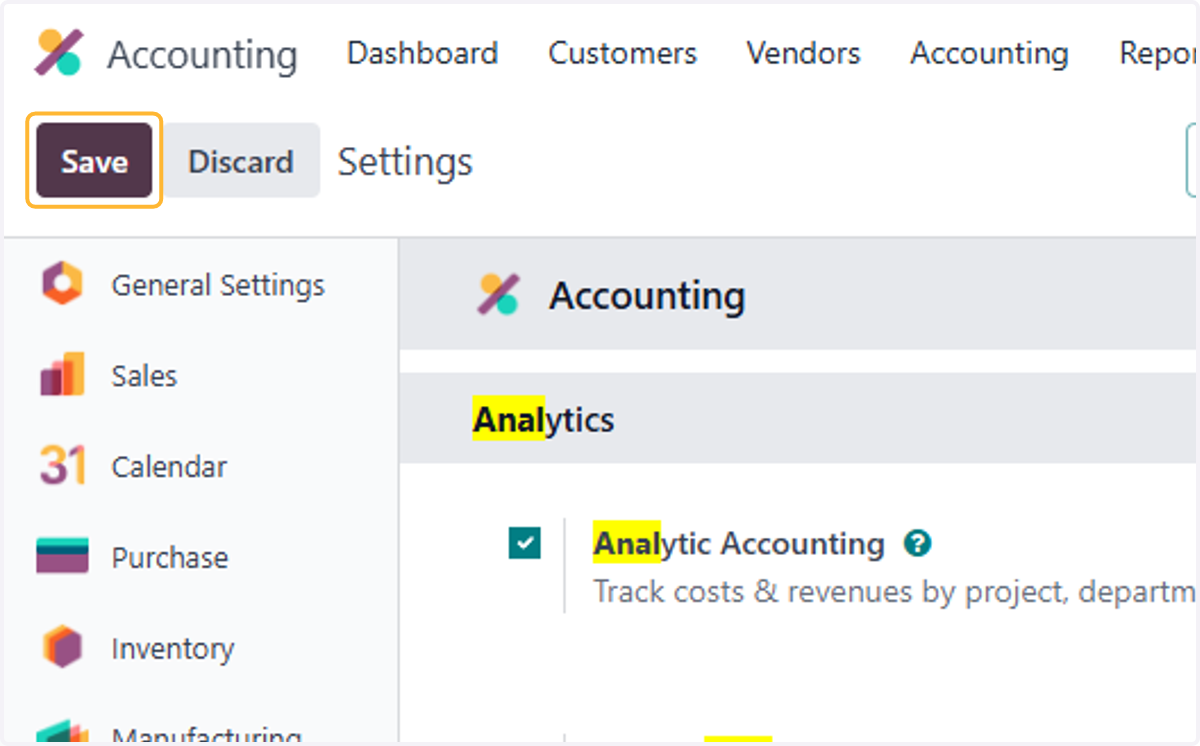
Task: Click the Accounting app title text
Action: [202, 55]
